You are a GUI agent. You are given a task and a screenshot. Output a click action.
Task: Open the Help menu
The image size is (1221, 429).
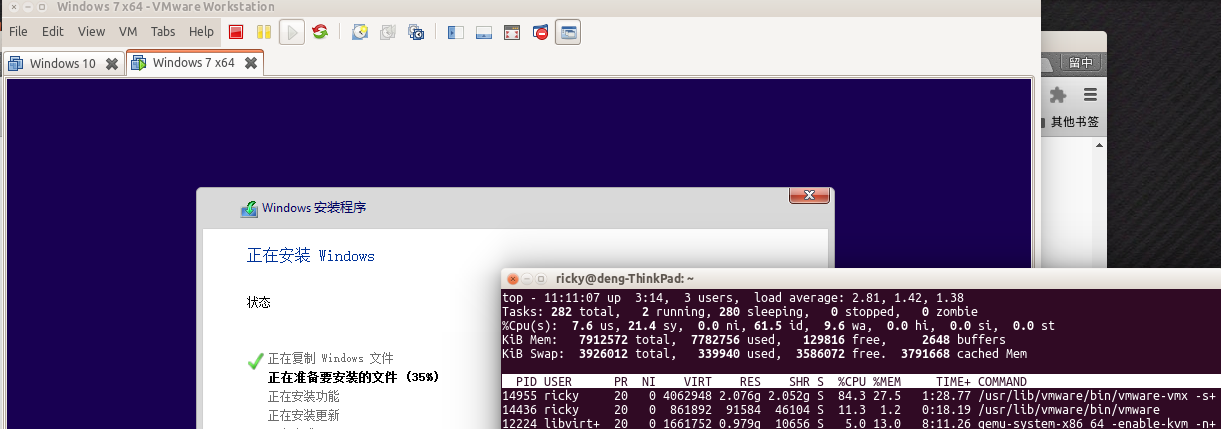(201, 32)
